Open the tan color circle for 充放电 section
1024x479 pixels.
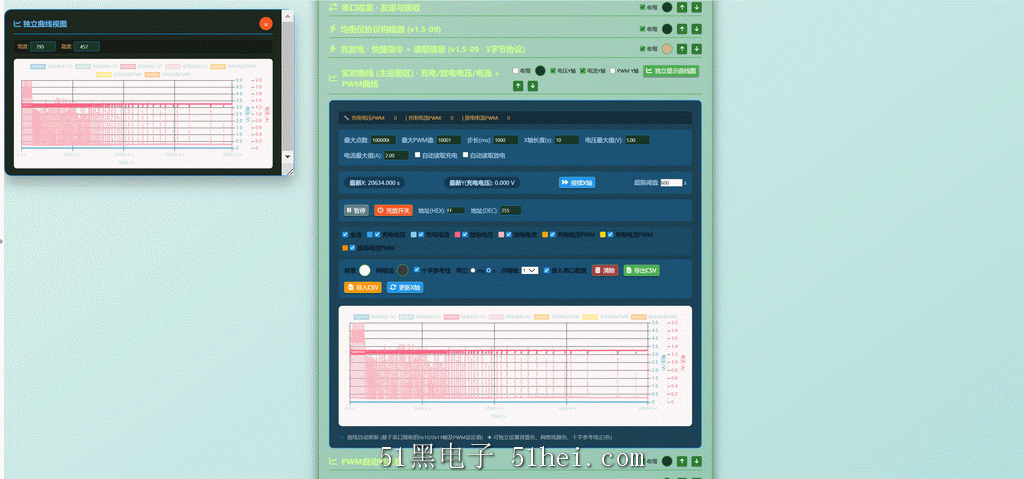click(x=667, y=48)
